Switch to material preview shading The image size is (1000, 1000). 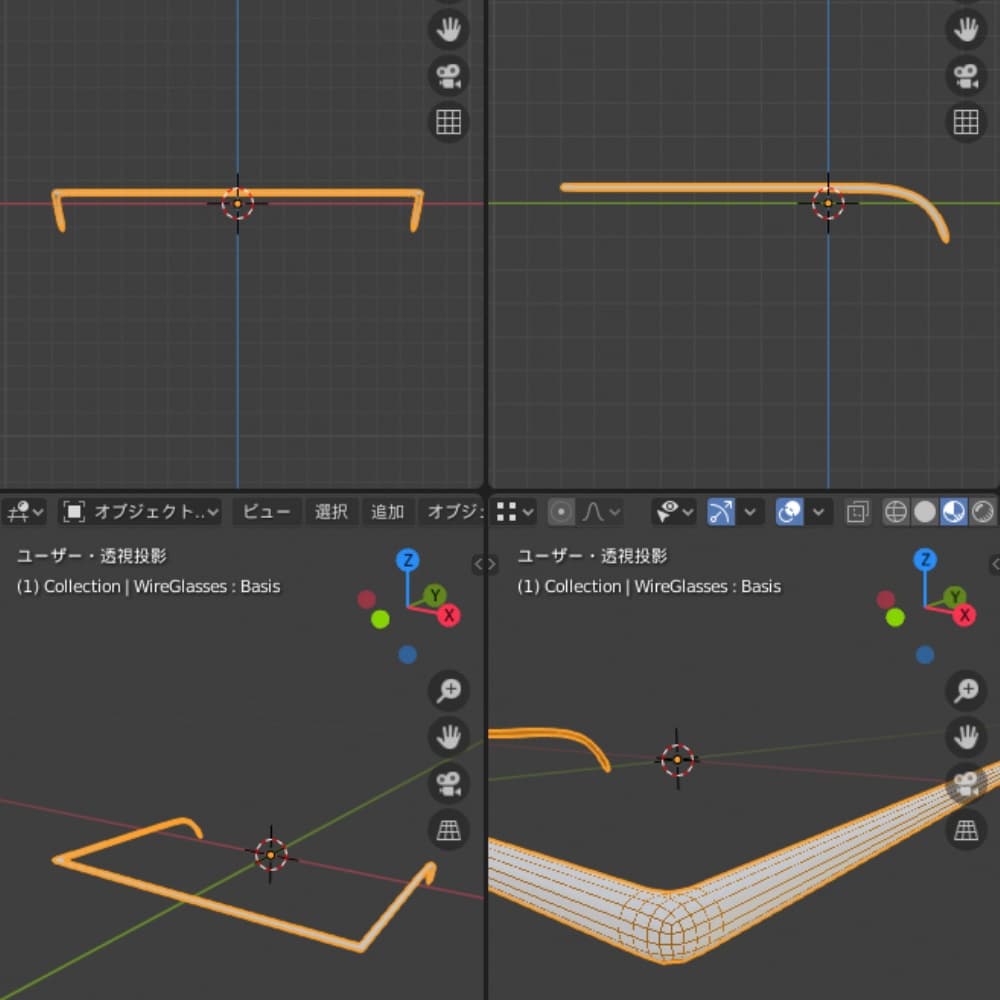point(954,512)
